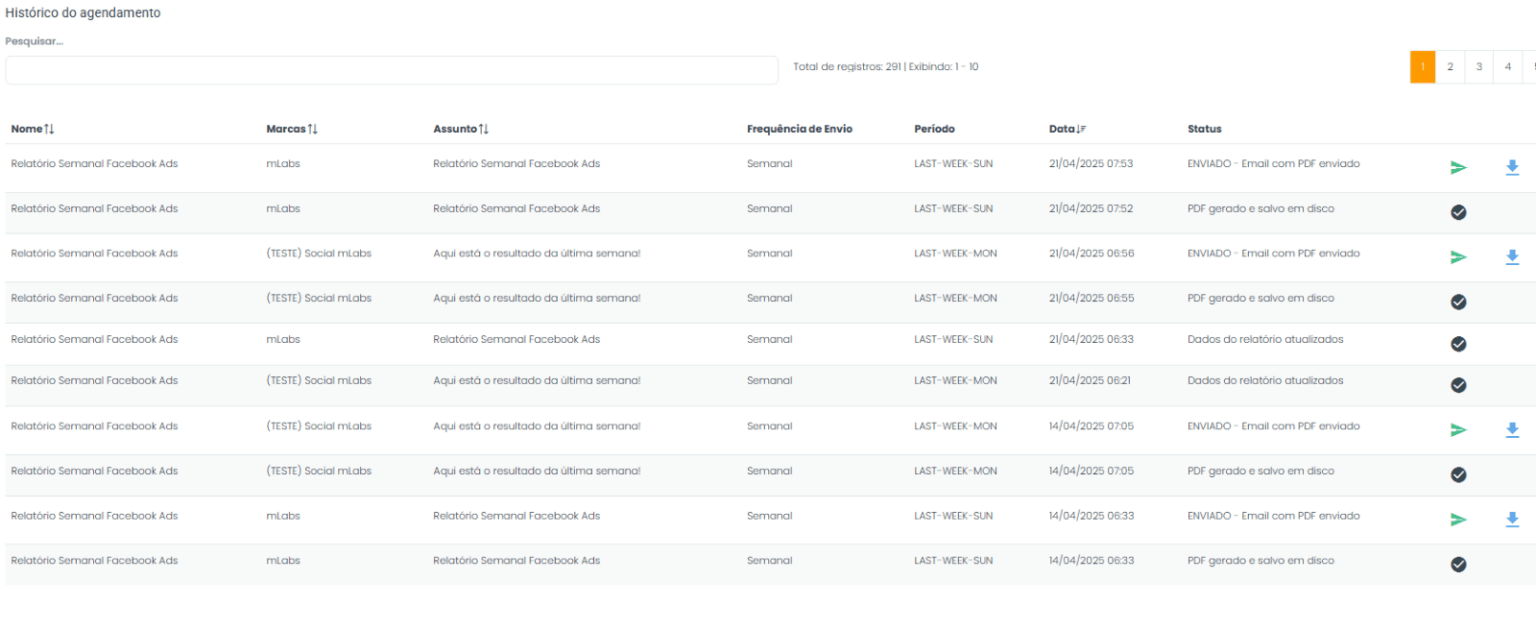Click send icon for 14/04/2025 07:05 row
Screen dimensions: 1536x630
[1458, 430]
